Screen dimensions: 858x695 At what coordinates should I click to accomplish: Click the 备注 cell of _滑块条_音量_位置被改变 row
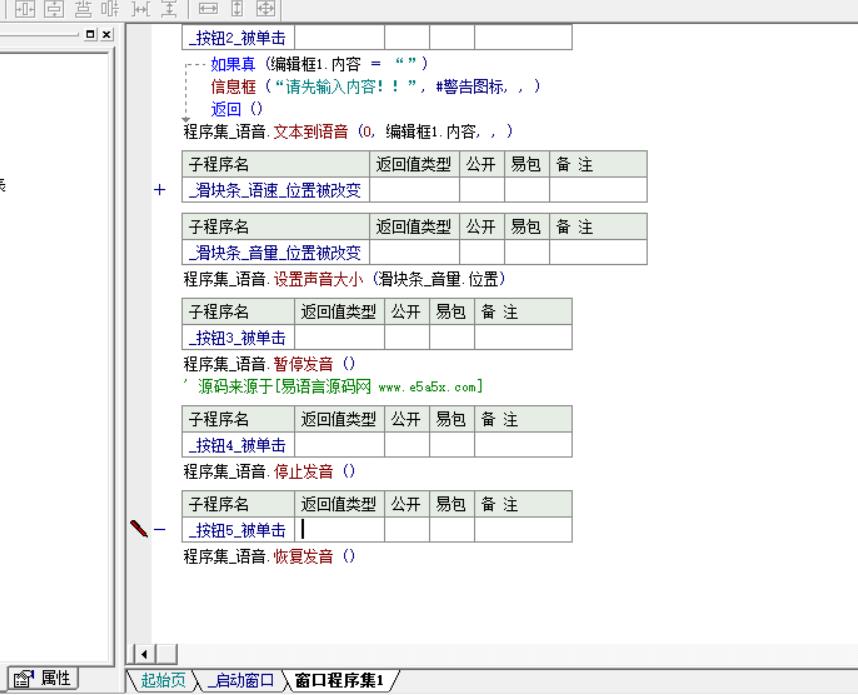point(598,252)
